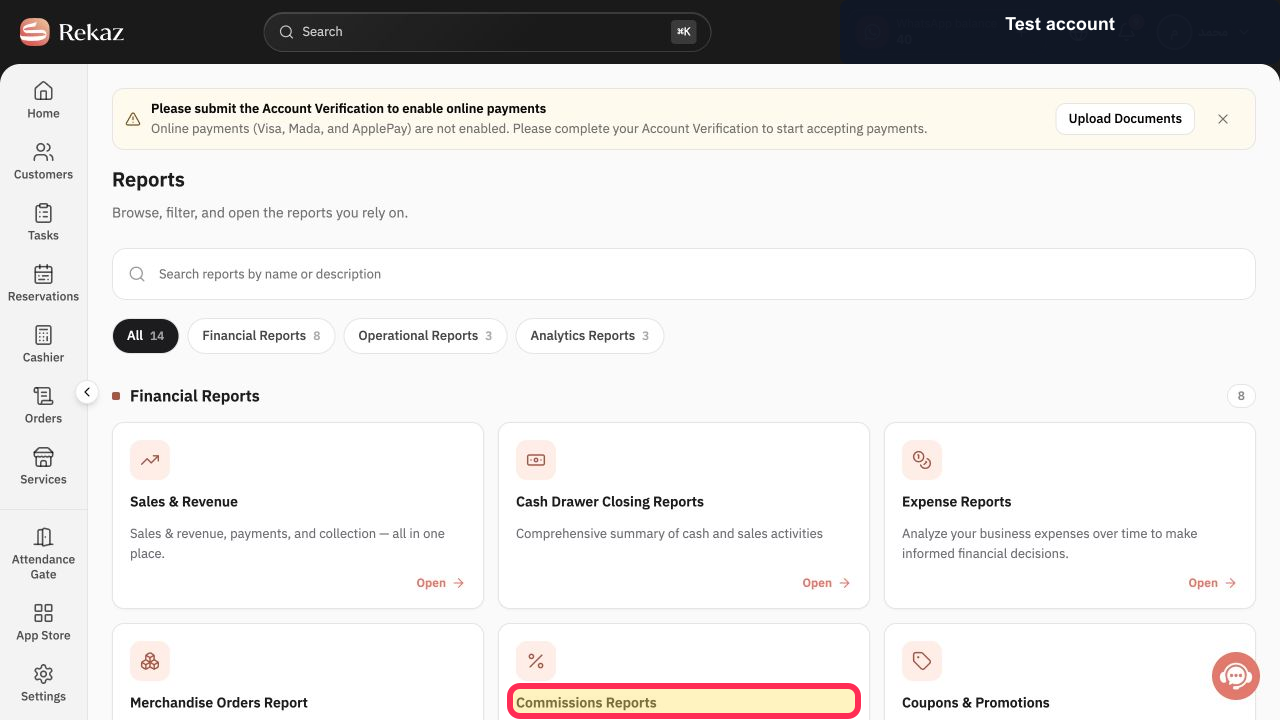Open the Expense Reports link
This screenshot has height=720, width=1280.
1213,583
